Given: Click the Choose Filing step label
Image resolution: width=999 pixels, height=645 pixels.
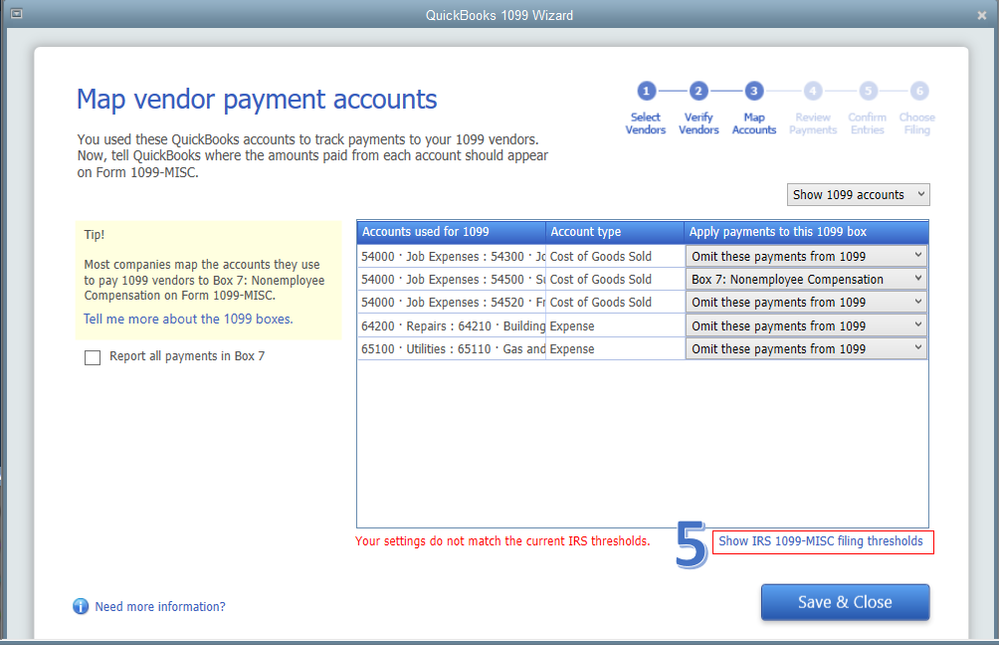Looking at the screenshot, I should click(x=917, y=124).
